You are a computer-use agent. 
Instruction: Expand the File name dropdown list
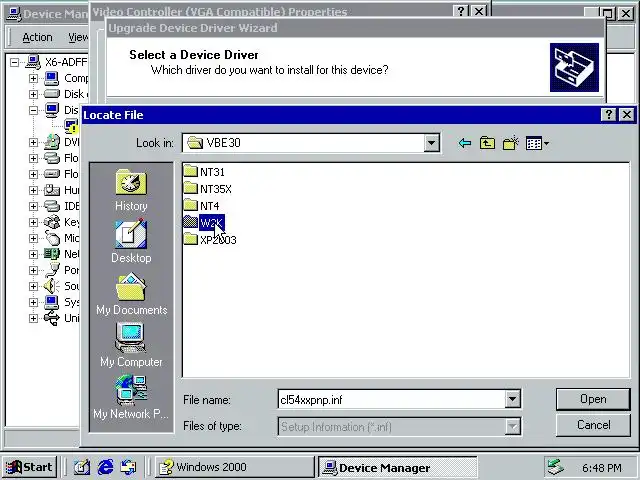tap(512, 399)
